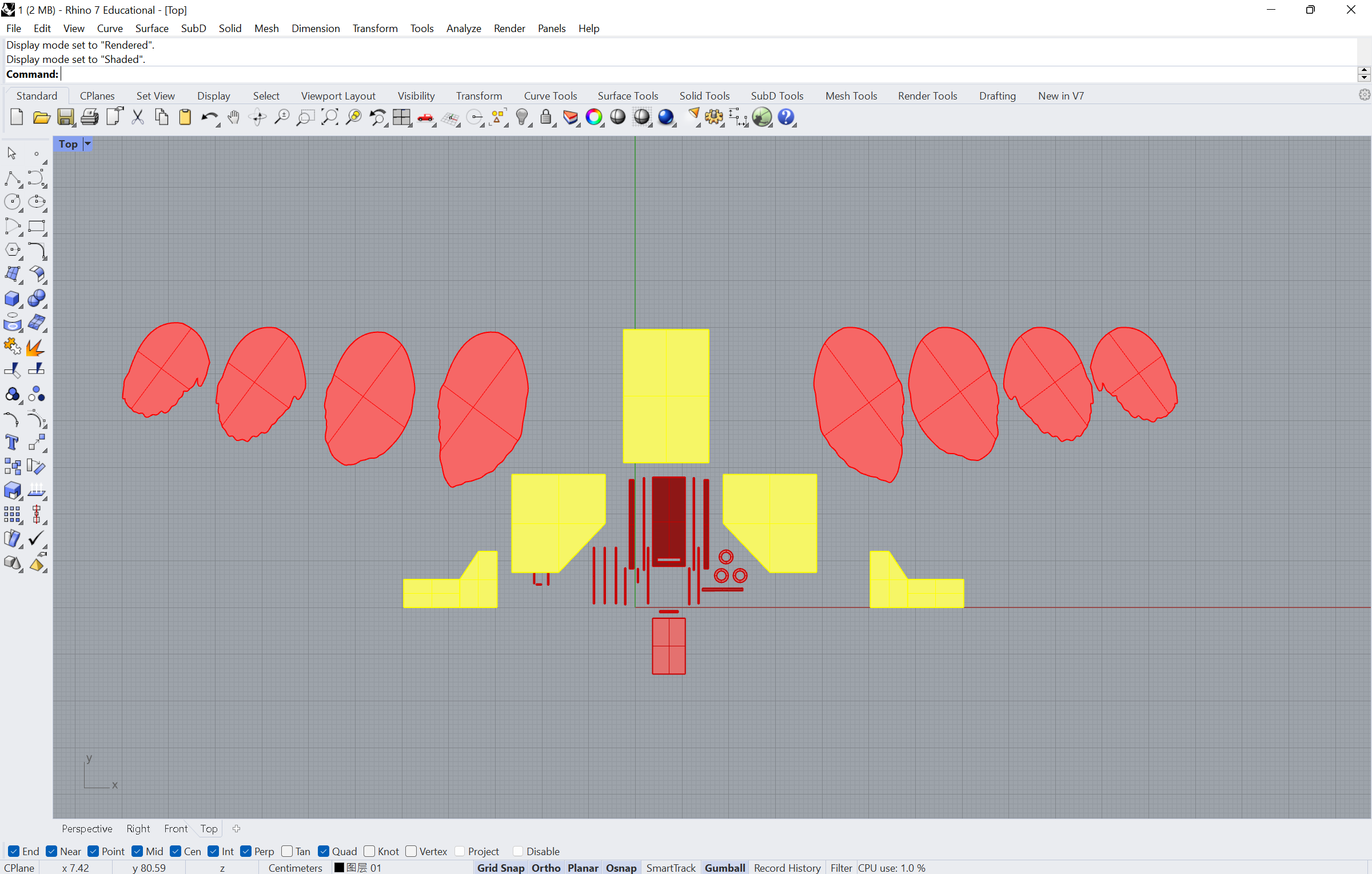Click the Copy icon

(x=162, y=117)
